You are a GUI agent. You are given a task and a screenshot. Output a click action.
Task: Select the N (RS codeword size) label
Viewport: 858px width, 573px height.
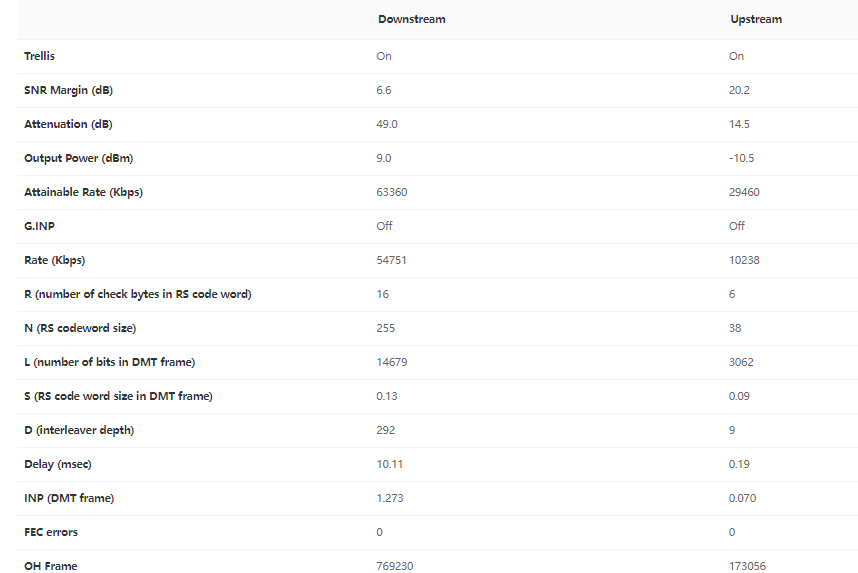[x=80, y=328]
